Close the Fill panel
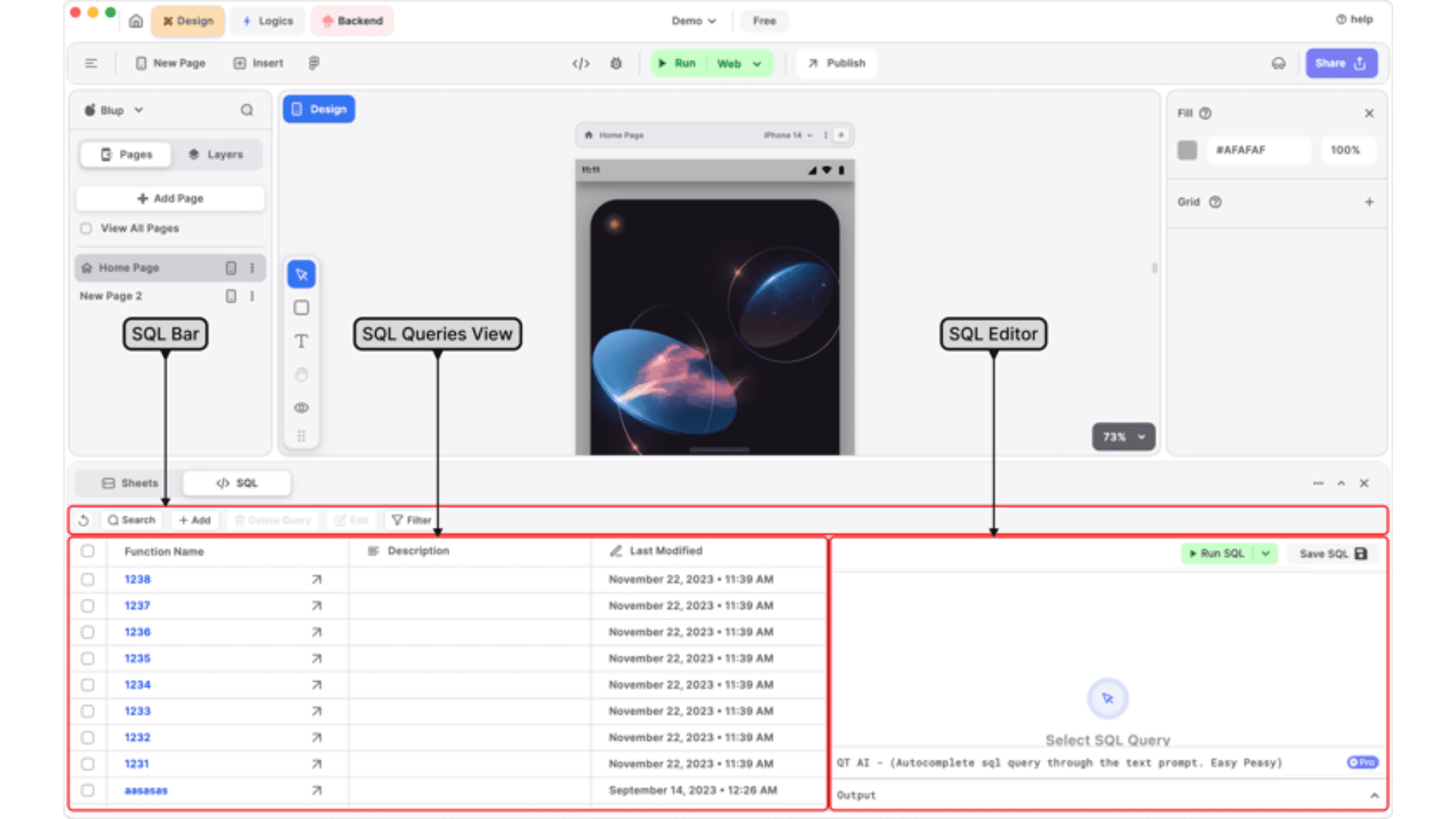 coord(1370,114)
